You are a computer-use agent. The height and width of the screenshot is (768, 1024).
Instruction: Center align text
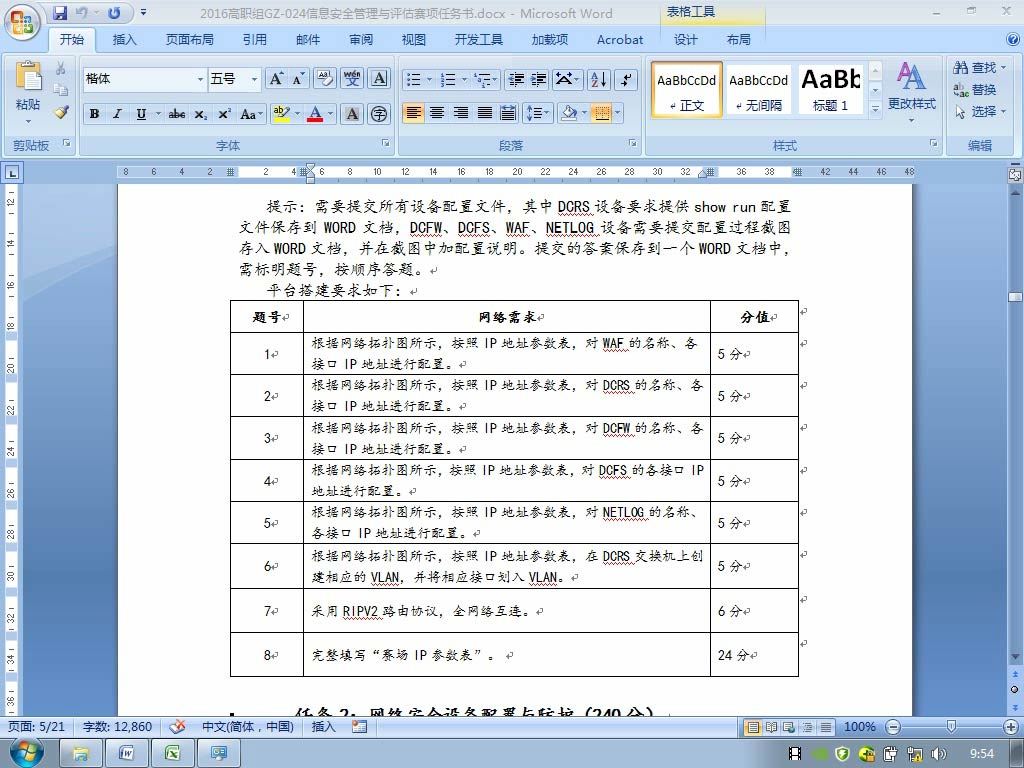pyautogui.click(x=437, y=114)
